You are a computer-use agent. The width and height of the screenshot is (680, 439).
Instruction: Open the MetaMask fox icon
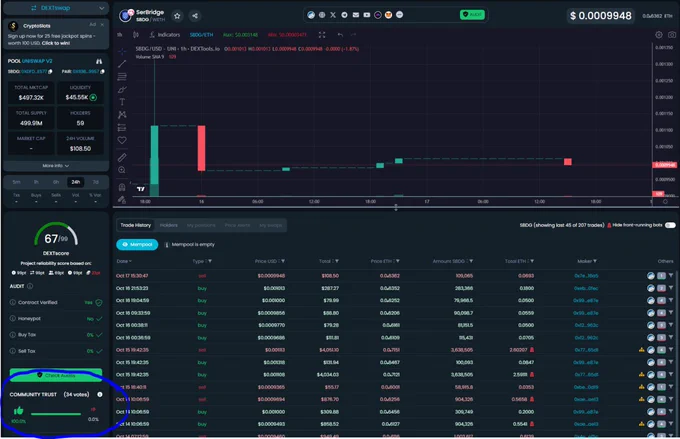(389, 15)
